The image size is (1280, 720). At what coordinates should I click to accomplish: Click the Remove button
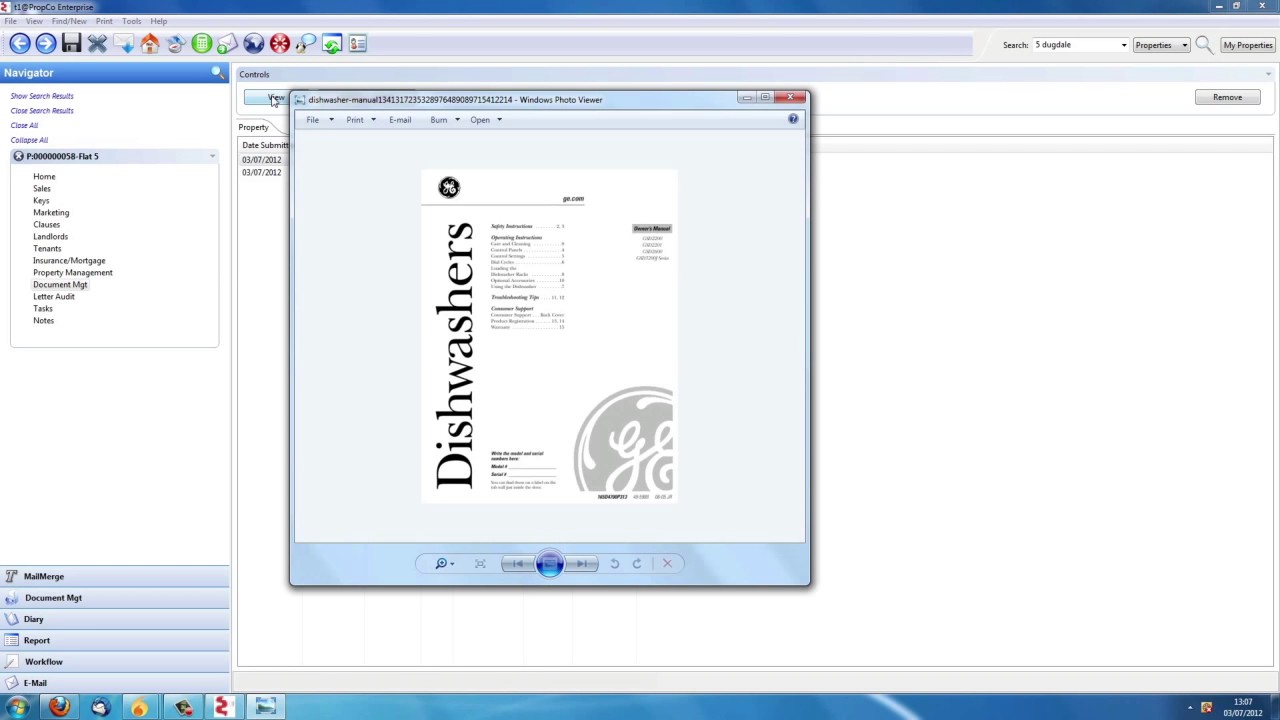point(1227,97)
